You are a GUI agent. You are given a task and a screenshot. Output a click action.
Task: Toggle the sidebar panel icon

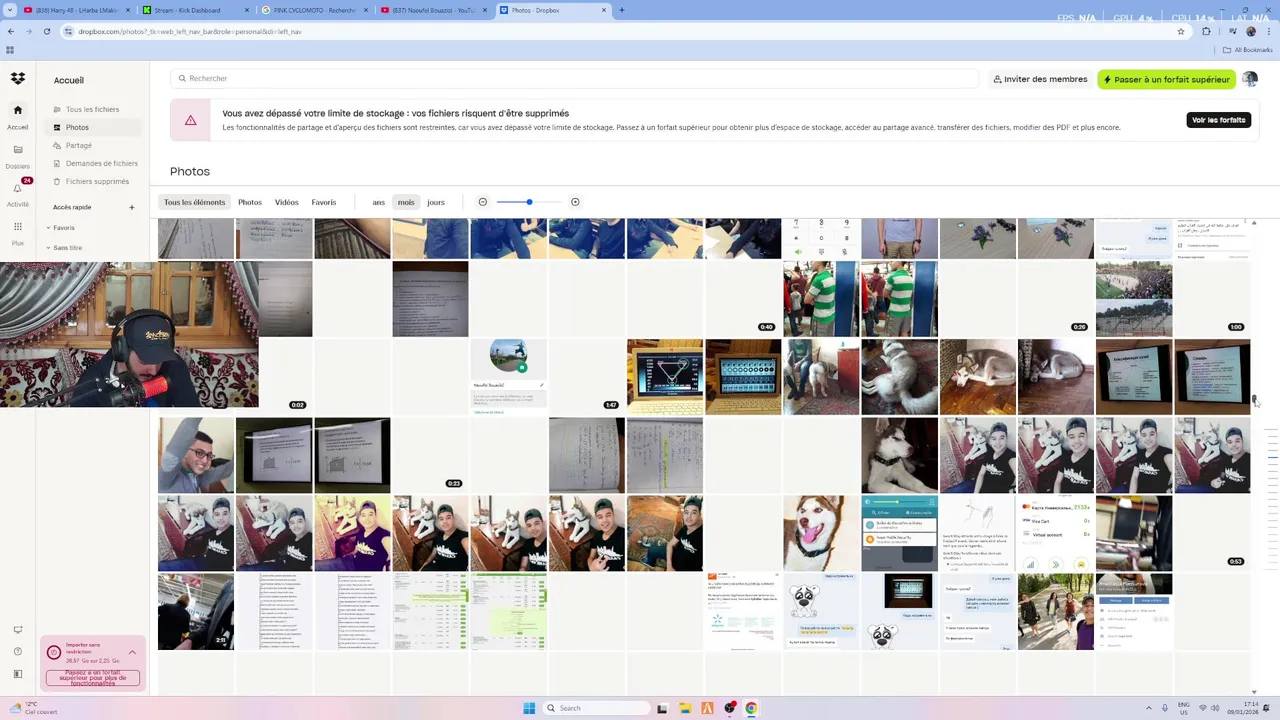pyautogui.click(x=17, y=673)
